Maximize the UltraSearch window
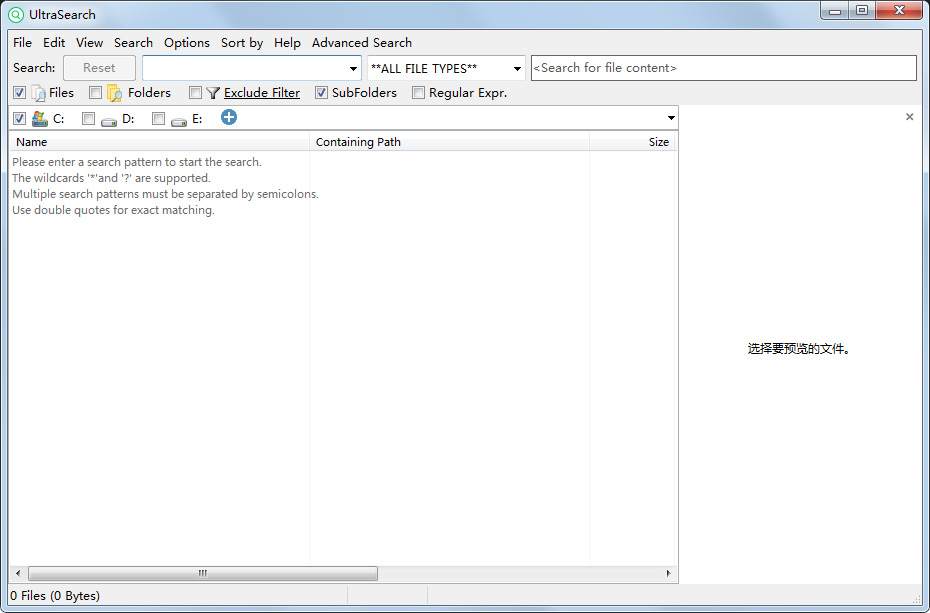Screen dimensions: 930x613 click(x=862, y=10)
